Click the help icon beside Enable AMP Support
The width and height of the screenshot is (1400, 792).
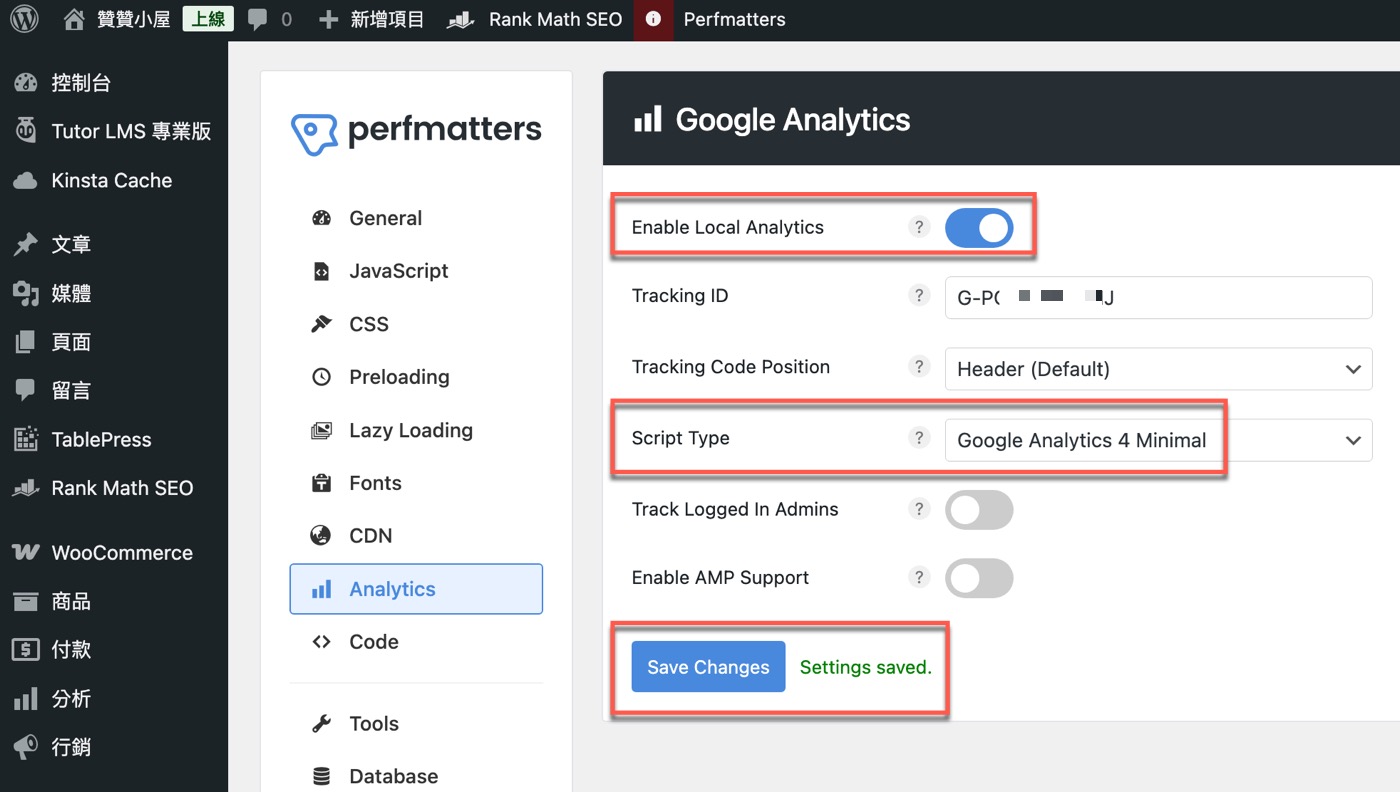pos(919,577)
